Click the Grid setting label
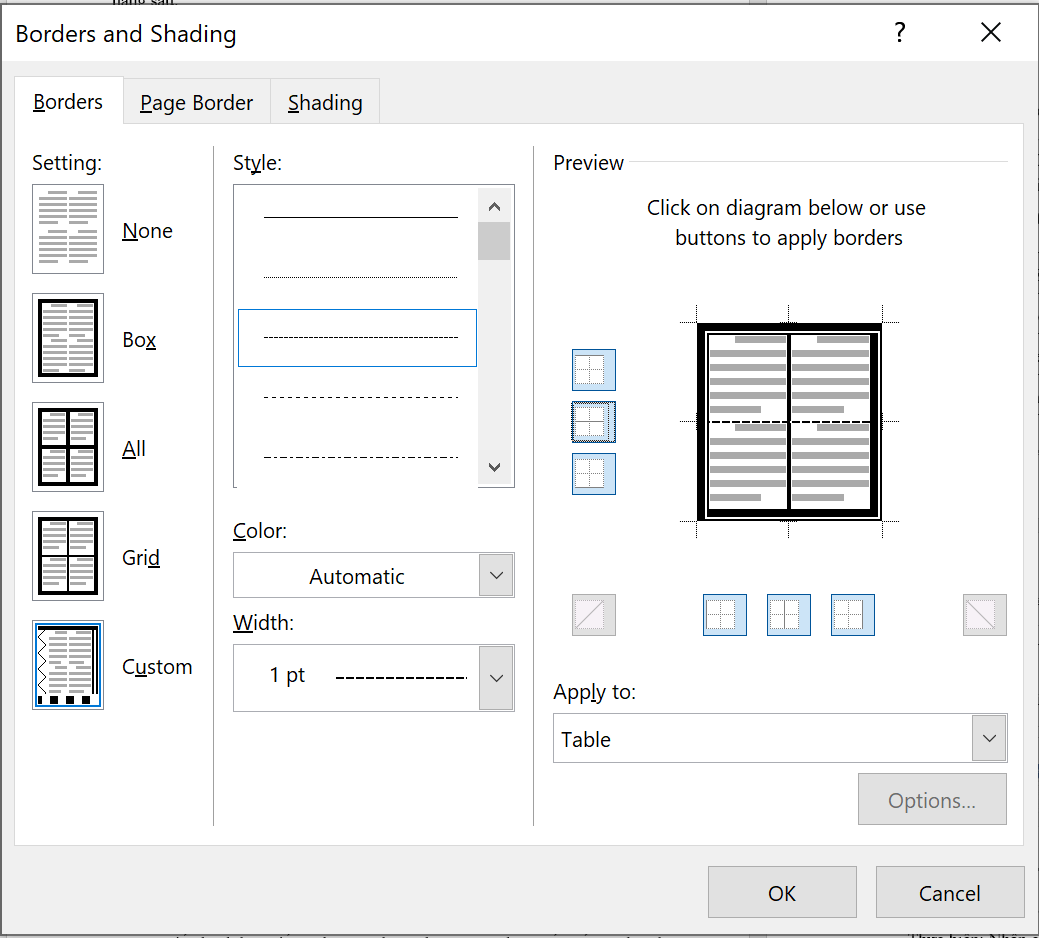The width and height of the screenshot is (1039, 938). point(141,558)
